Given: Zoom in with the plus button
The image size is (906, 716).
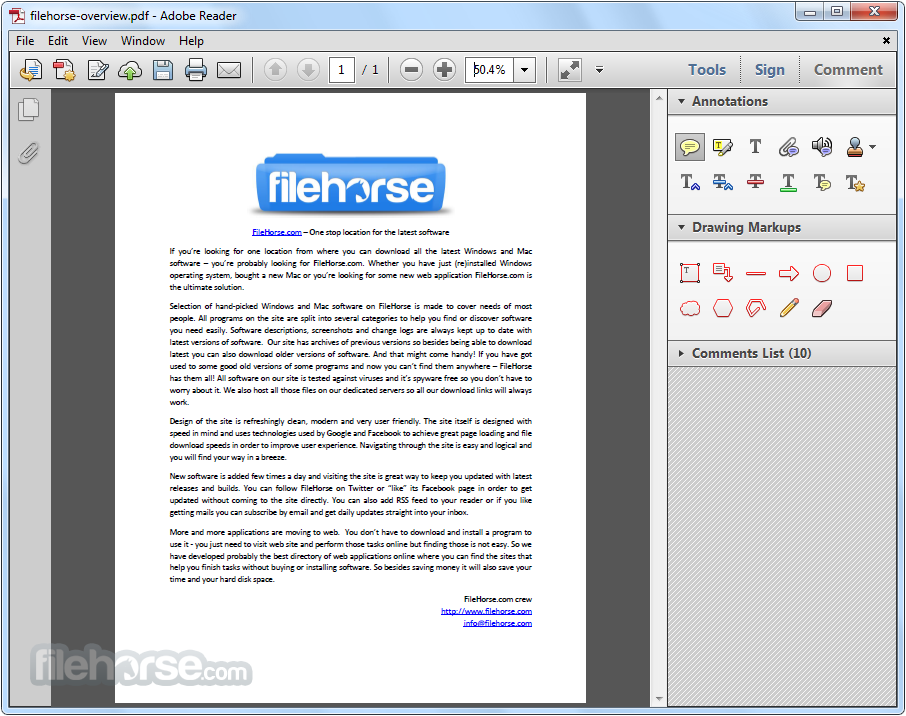Looking at the screenshot, I should [444, 70].
